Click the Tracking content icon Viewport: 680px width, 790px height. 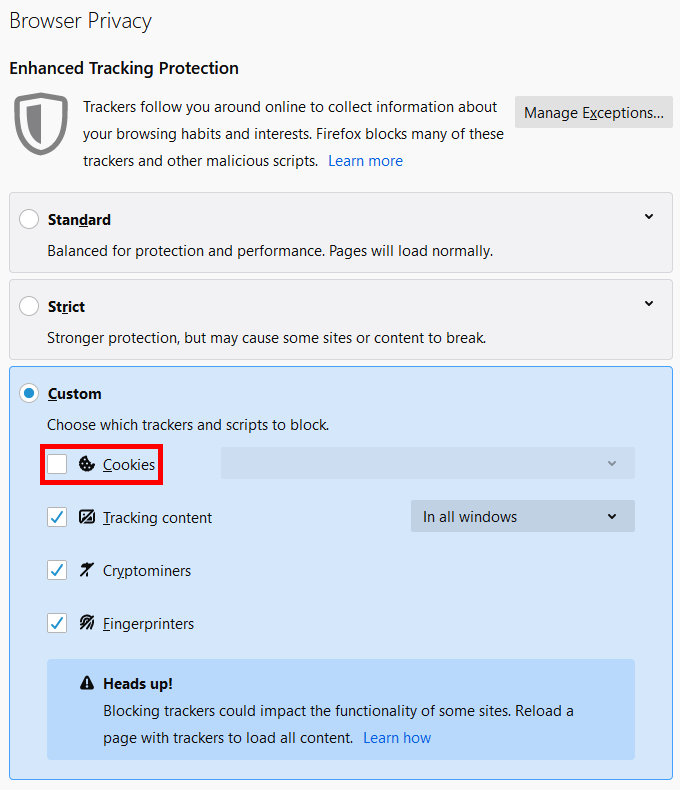click(87, 517)
